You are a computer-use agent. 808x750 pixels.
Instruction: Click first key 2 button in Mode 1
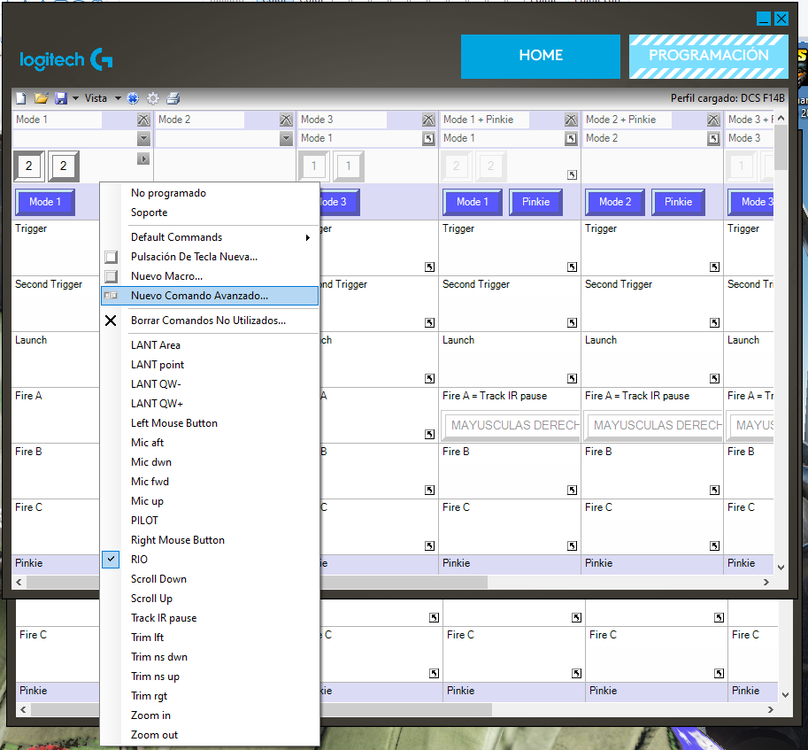(x=29, y=166)
